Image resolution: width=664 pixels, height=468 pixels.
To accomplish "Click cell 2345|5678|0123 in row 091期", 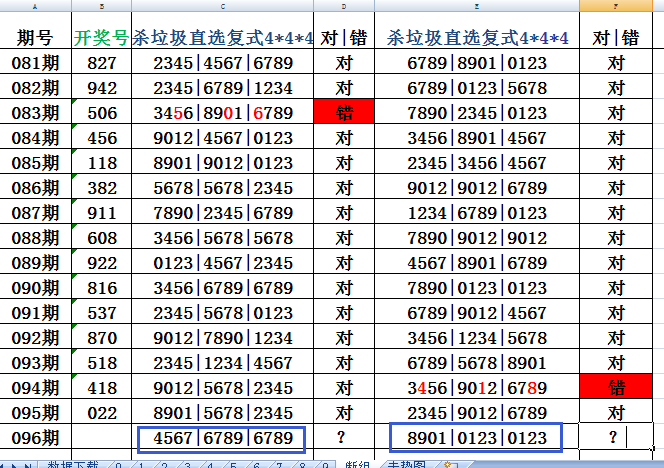I will pos(223,313).
